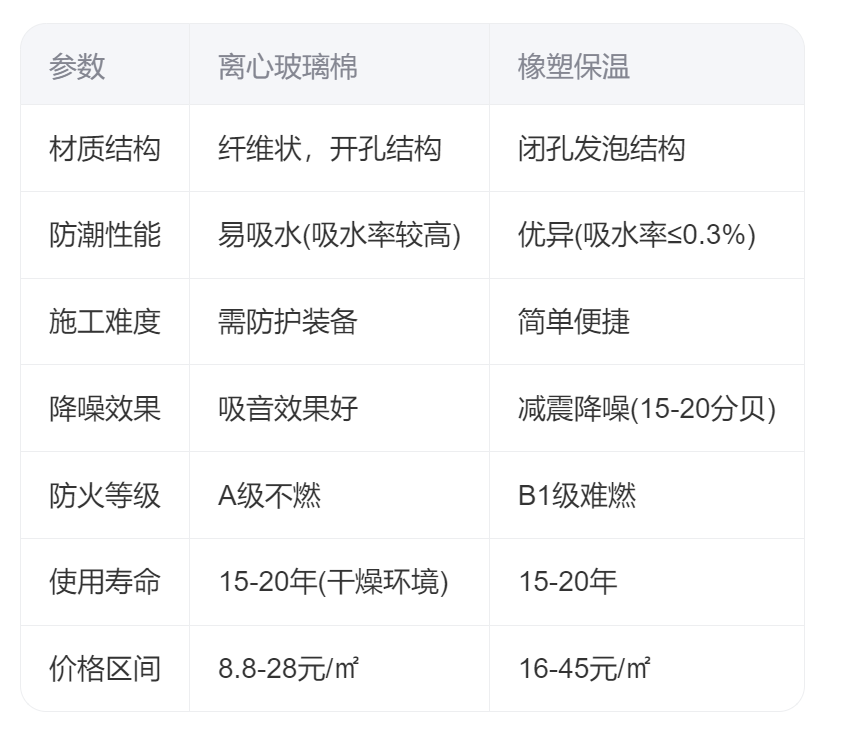Select the 离心玻璃棉 column header

coord(288,66)
